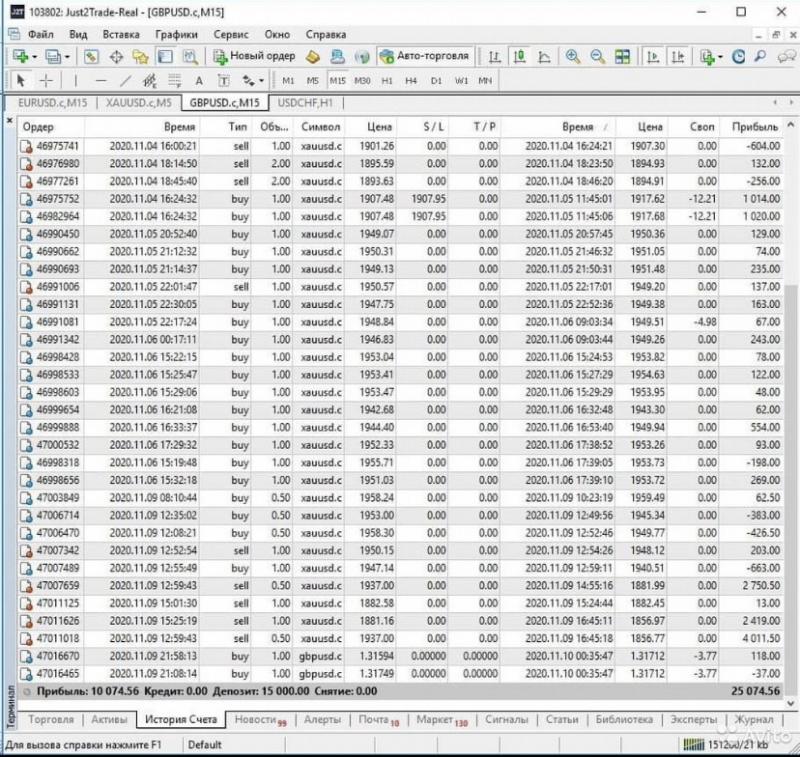800x757 pixels.
Task: Tile chart windows with the grid icon
Action: 622,57
